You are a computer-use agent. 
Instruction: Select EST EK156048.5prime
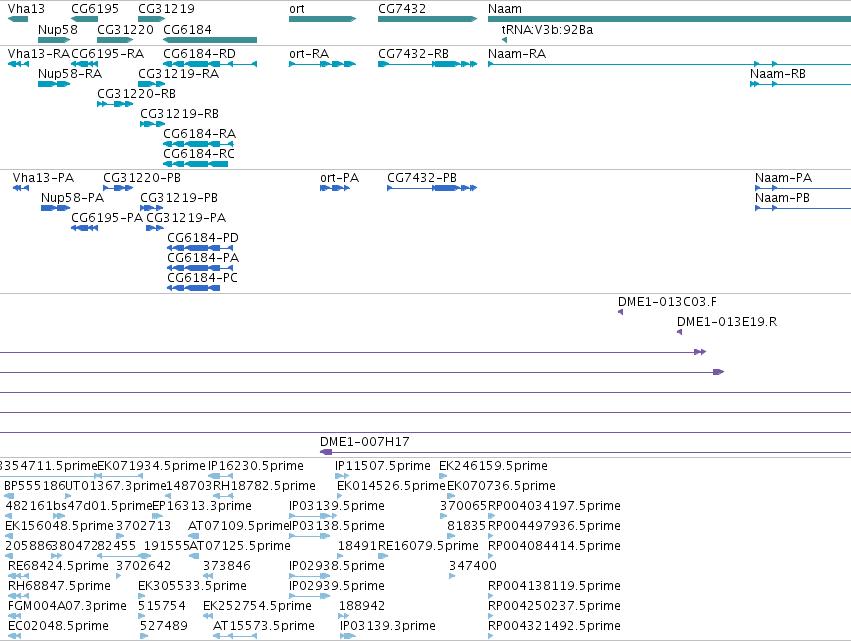(59, 526)
